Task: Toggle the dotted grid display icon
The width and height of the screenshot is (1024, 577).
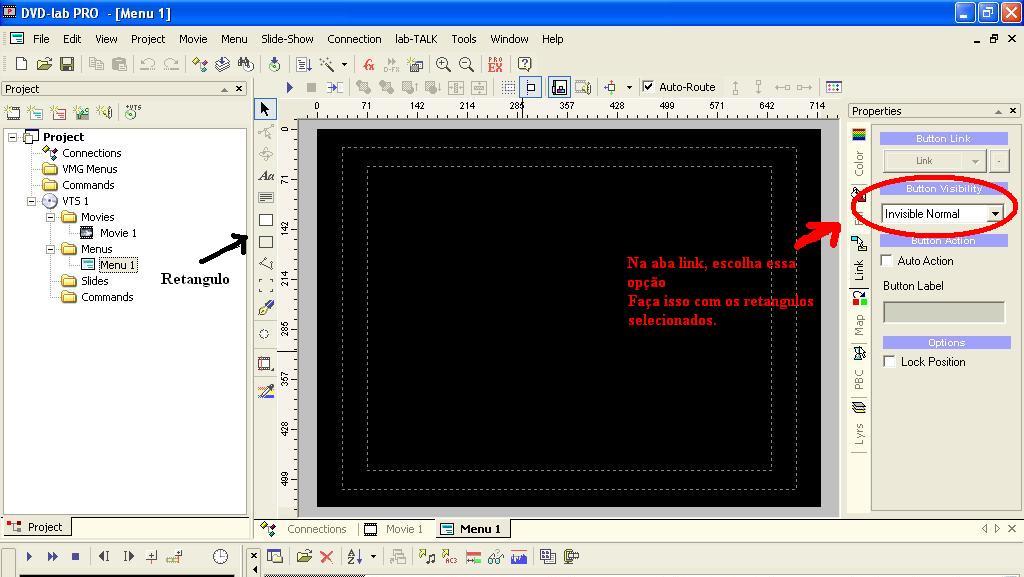Action: (508, 87)
